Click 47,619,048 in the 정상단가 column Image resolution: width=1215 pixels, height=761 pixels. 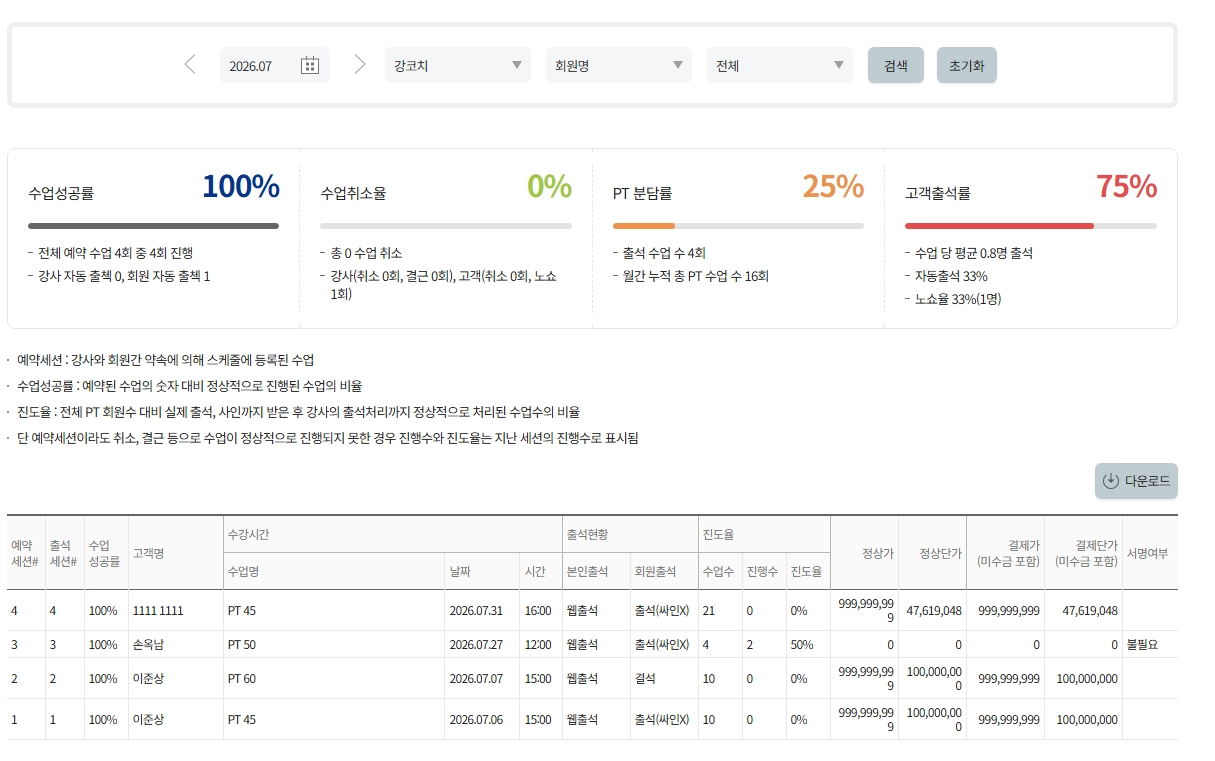click(x=934, y=610)
